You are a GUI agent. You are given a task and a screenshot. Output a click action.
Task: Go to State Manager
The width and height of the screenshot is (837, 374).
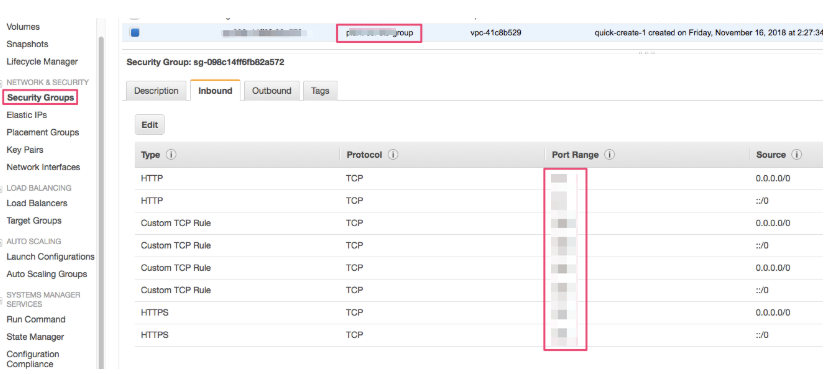[x=35, y=337]
